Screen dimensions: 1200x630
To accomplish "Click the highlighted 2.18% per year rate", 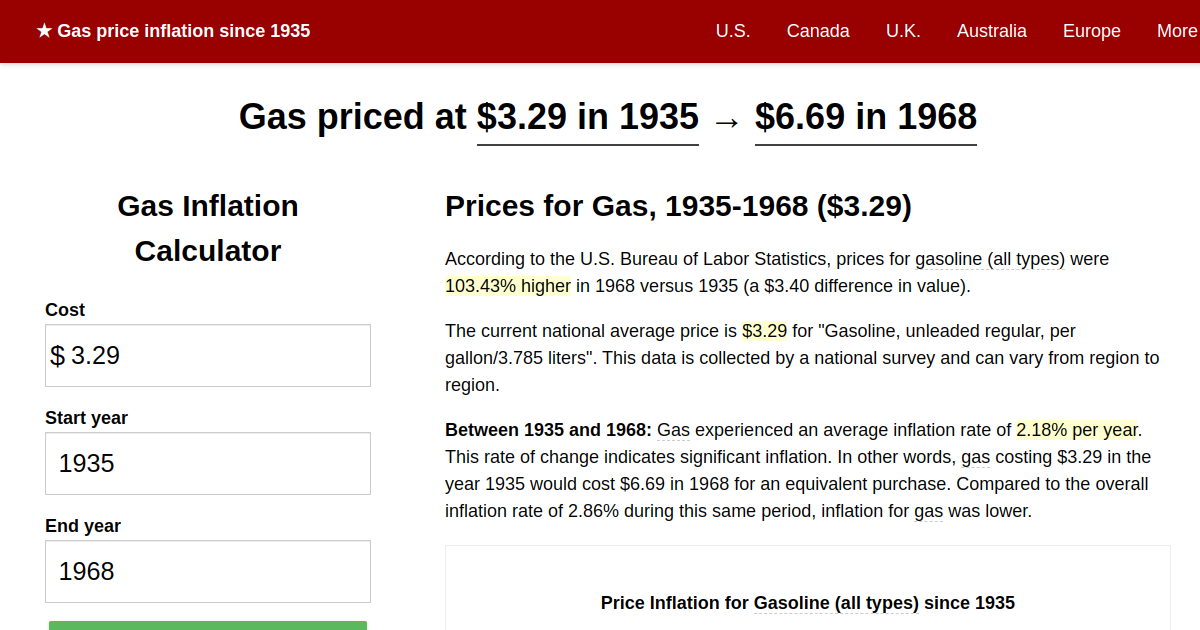I will tap(1074, 430).
